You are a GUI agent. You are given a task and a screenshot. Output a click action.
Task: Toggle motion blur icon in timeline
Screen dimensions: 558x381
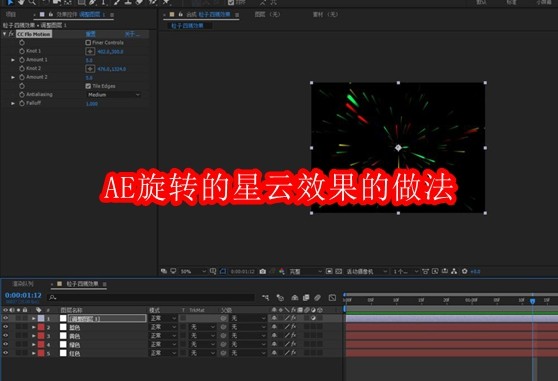[x=317, y=297]
